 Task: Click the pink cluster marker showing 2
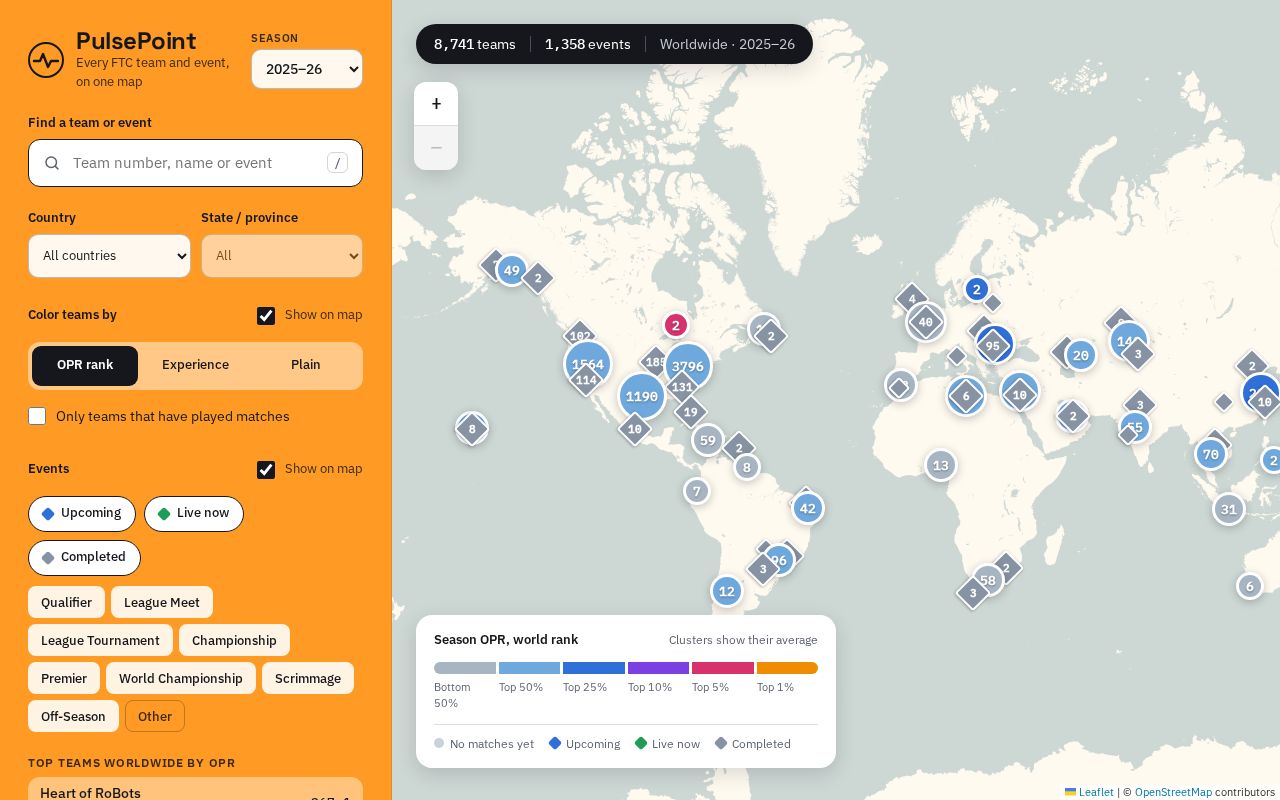(x=676, y=325)
